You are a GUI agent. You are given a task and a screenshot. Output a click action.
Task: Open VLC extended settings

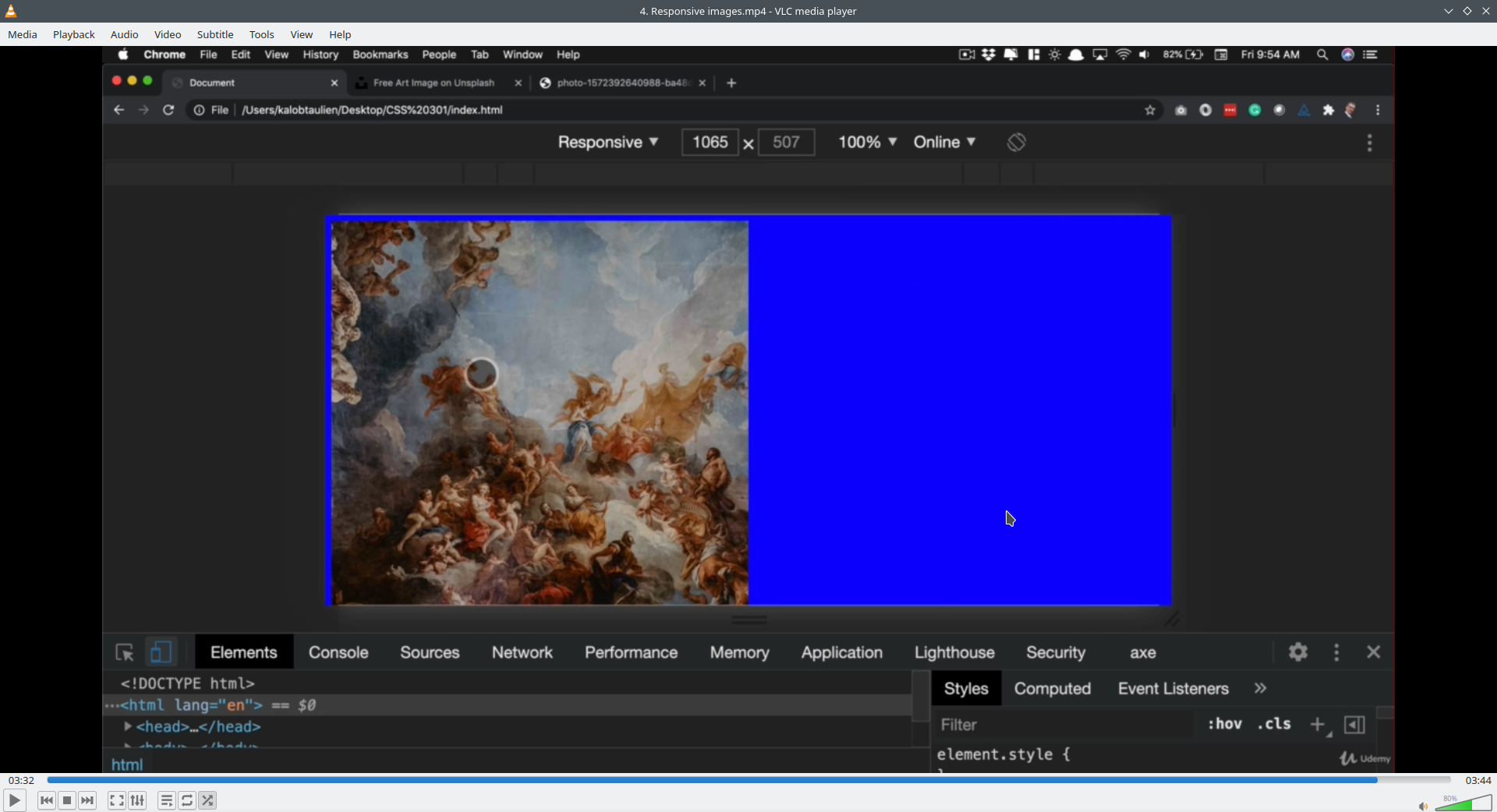[x=137, y=800]
